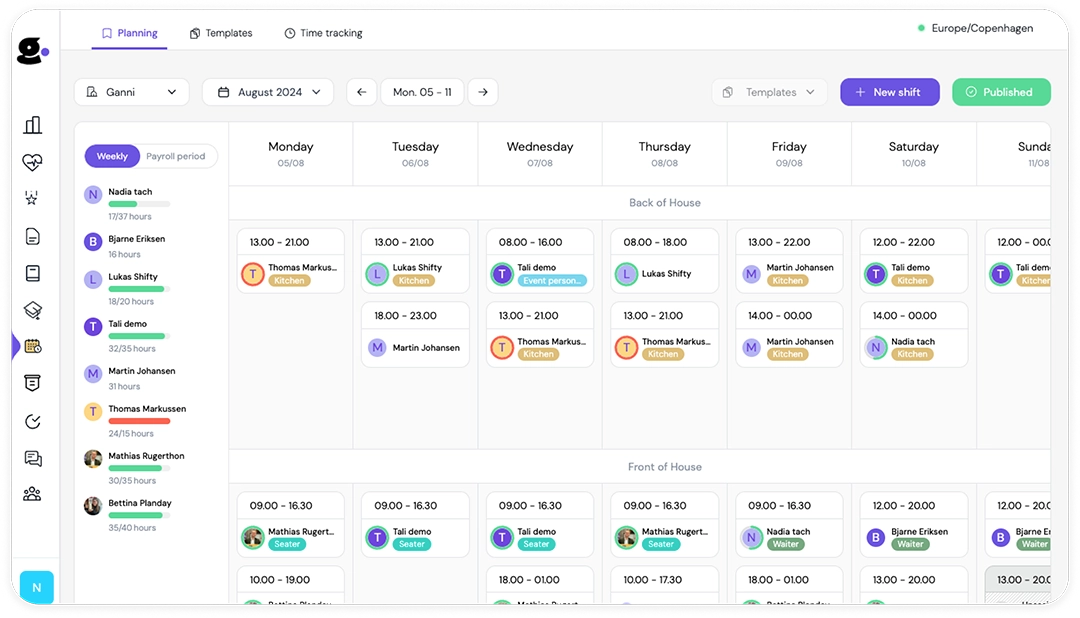Switch to the Time tracking tab
Screen dimensions: 1080x618
click(323, 33)
